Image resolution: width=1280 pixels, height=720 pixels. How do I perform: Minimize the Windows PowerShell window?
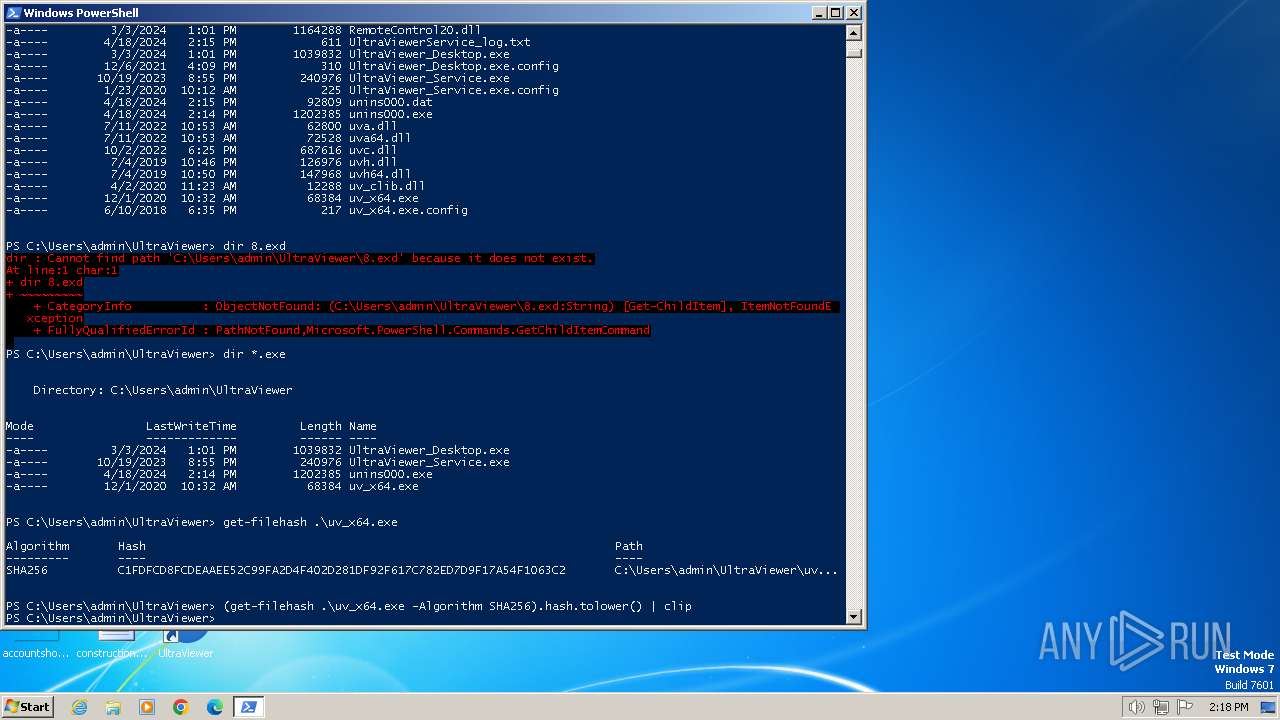[x=818, y=13]
